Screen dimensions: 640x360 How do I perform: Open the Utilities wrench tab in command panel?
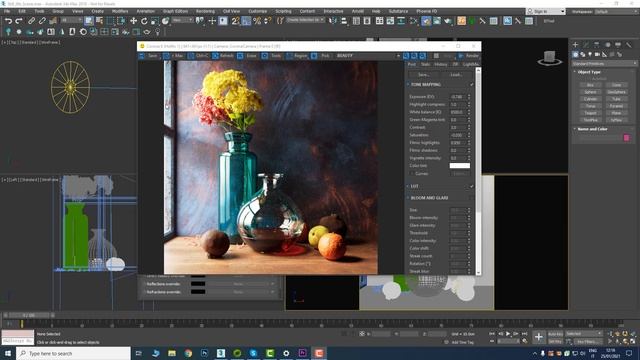coord(629,44)
